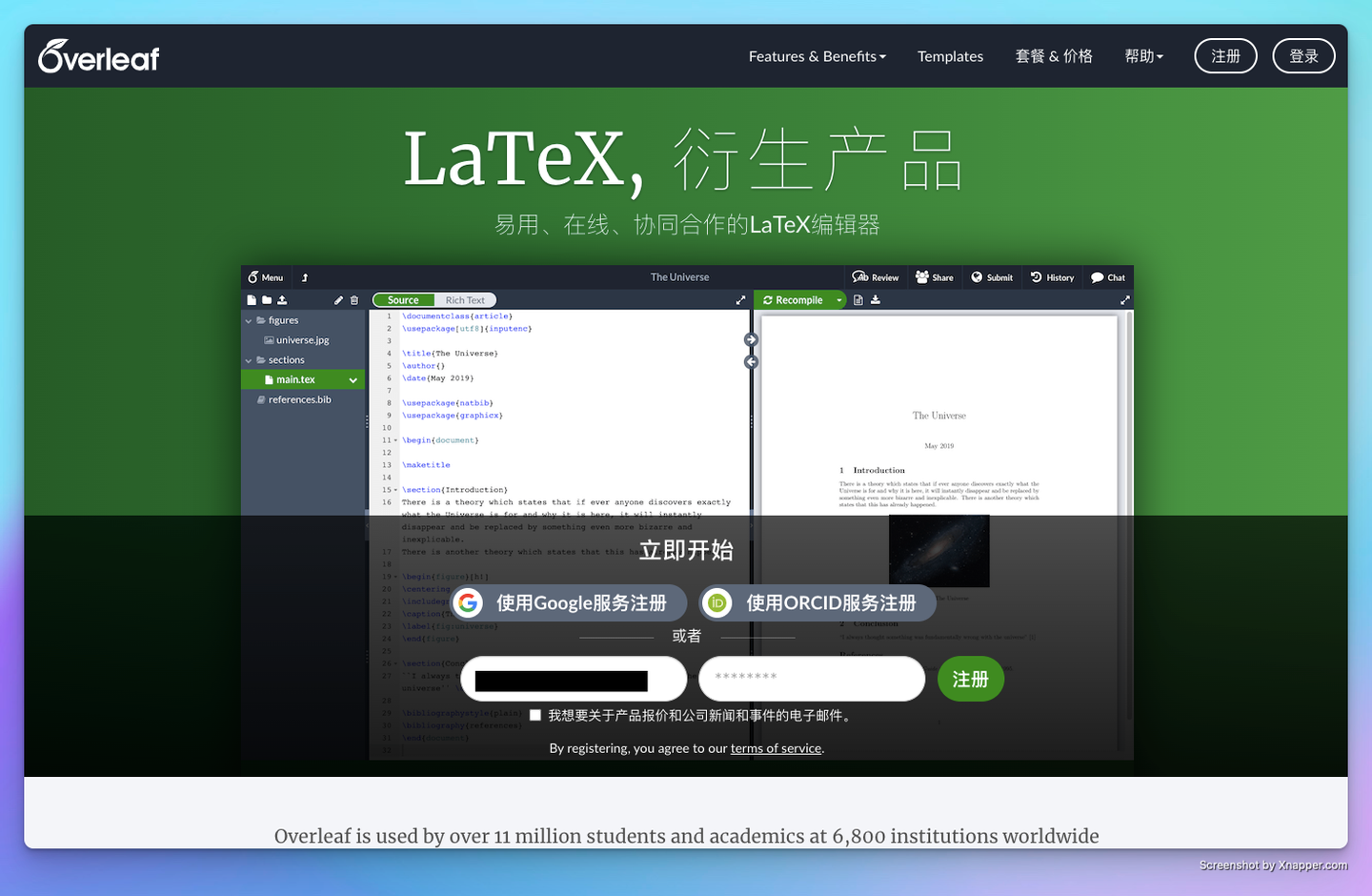Image resolution: width=1372 pixels, height=896 pixels.
Task: Select the Submit icon
Action: click(977, 277)
